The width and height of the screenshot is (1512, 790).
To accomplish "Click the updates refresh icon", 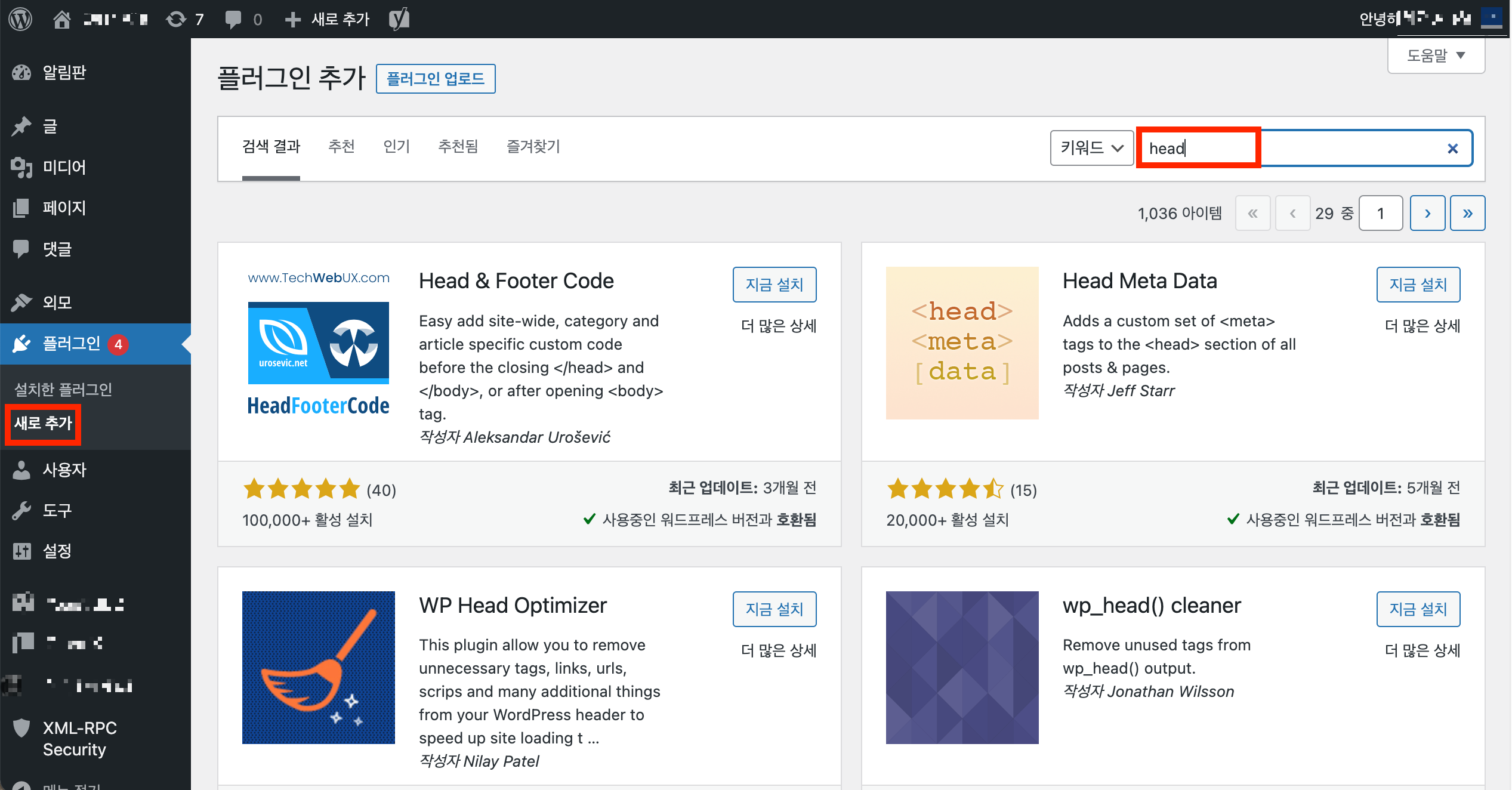I will [176, 19].
